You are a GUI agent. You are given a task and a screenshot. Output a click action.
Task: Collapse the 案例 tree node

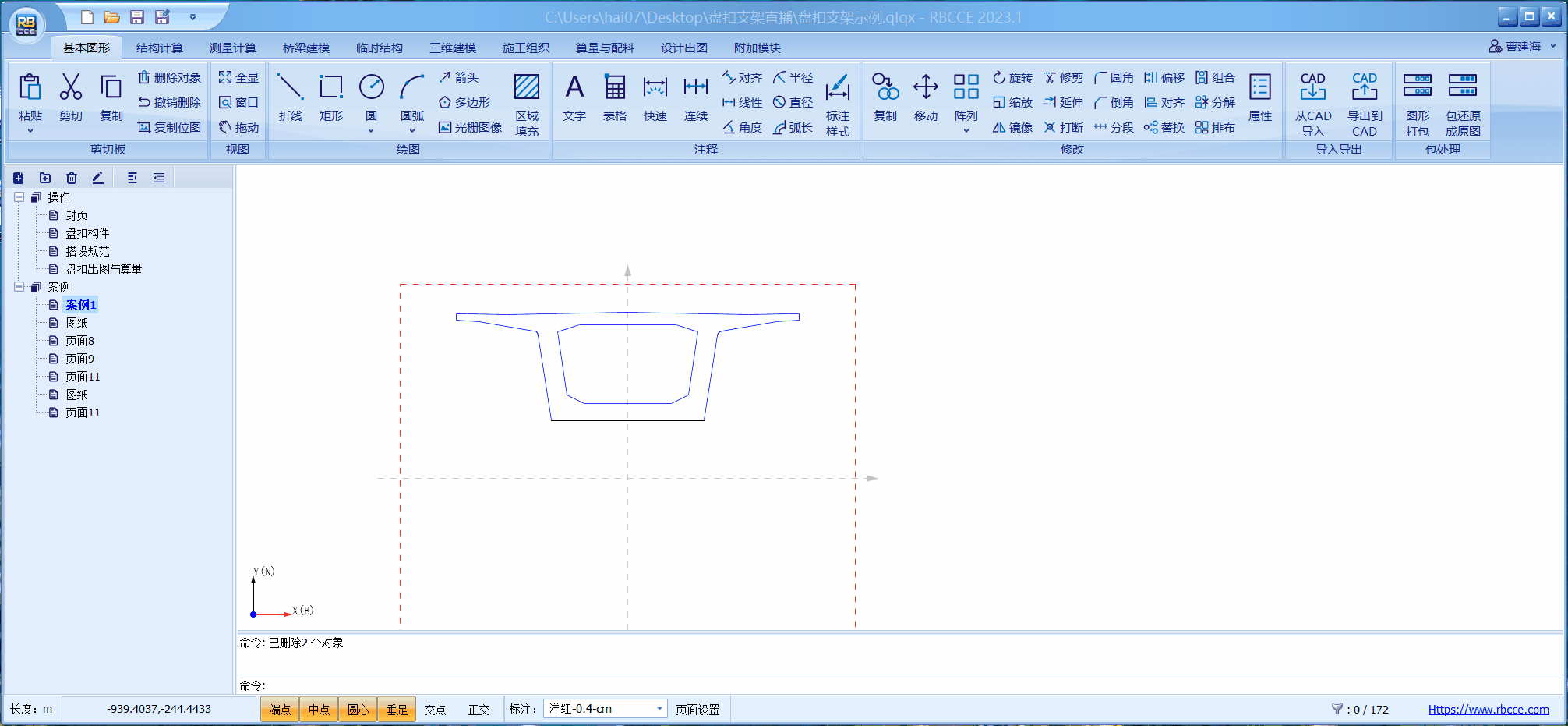coord(19,287)
